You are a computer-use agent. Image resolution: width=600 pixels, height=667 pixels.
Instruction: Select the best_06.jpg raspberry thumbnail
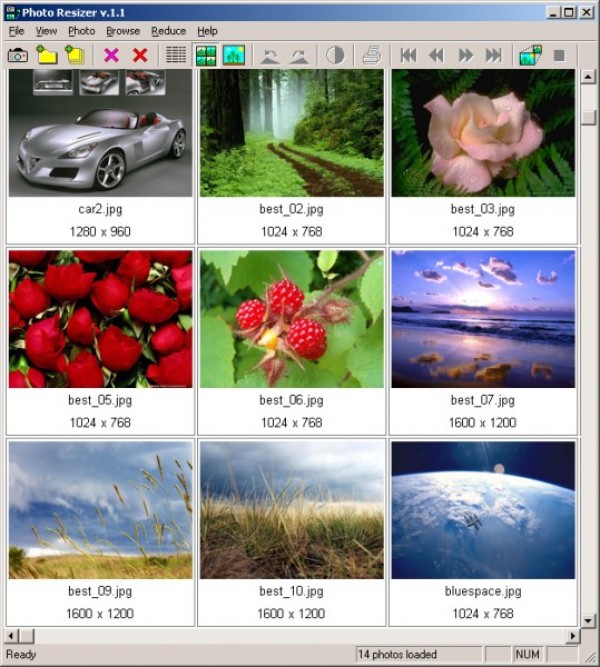point(291,319)
